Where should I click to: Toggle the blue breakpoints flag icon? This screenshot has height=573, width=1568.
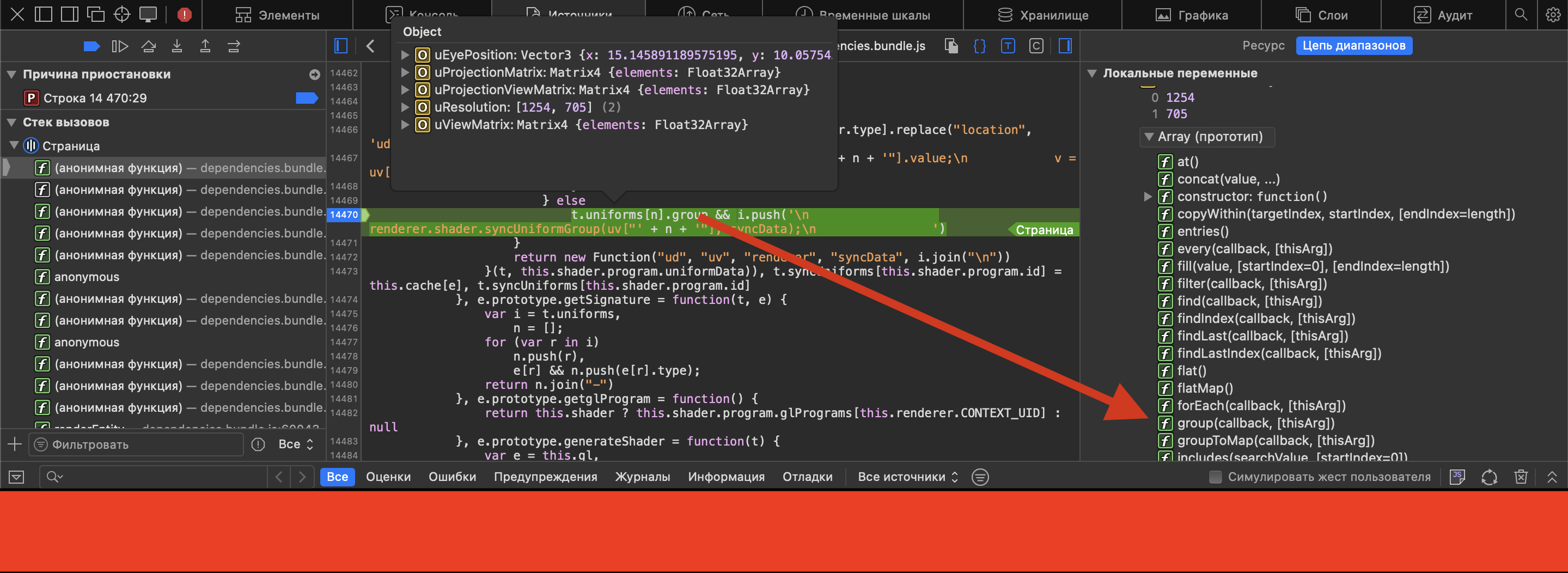[91, 46]
